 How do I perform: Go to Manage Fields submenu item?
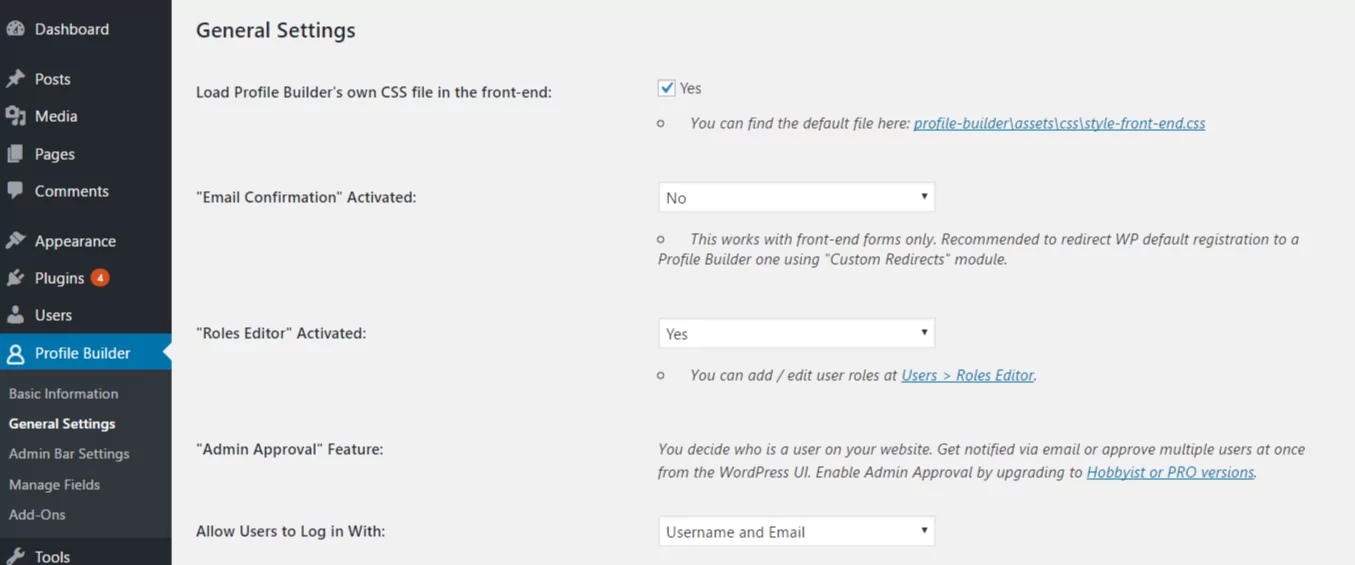[x=54, y=484]
